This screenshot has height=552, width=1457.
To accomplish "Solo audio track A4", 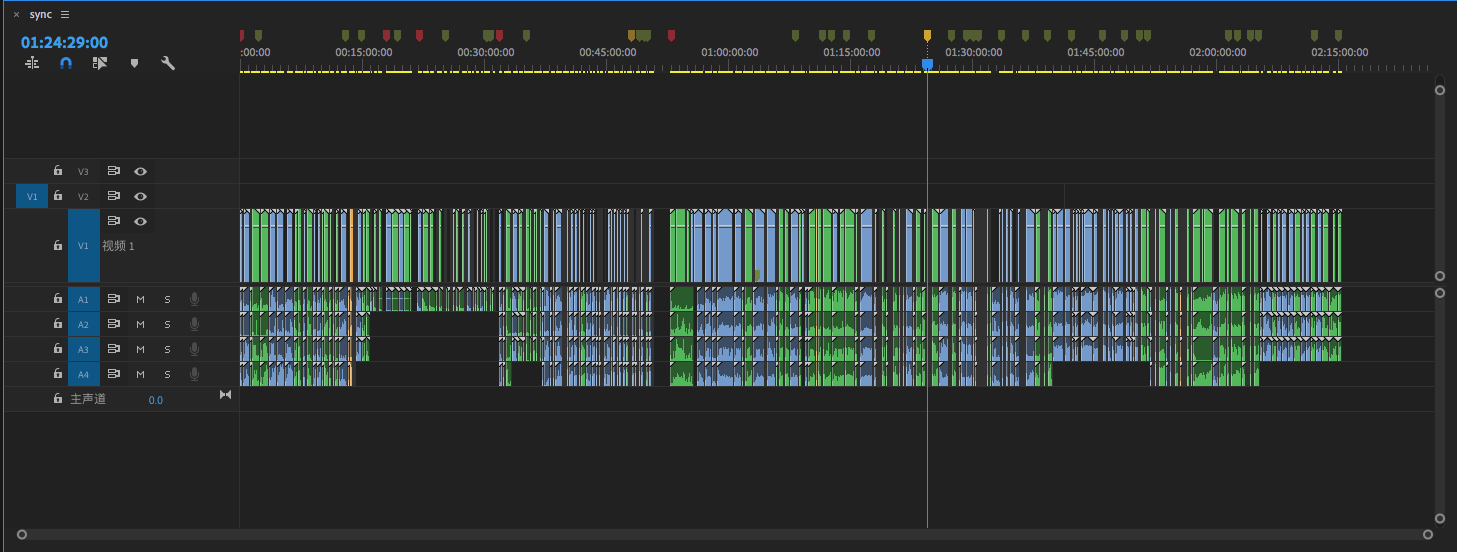I will pyautogui.click(x=167, y=374).
